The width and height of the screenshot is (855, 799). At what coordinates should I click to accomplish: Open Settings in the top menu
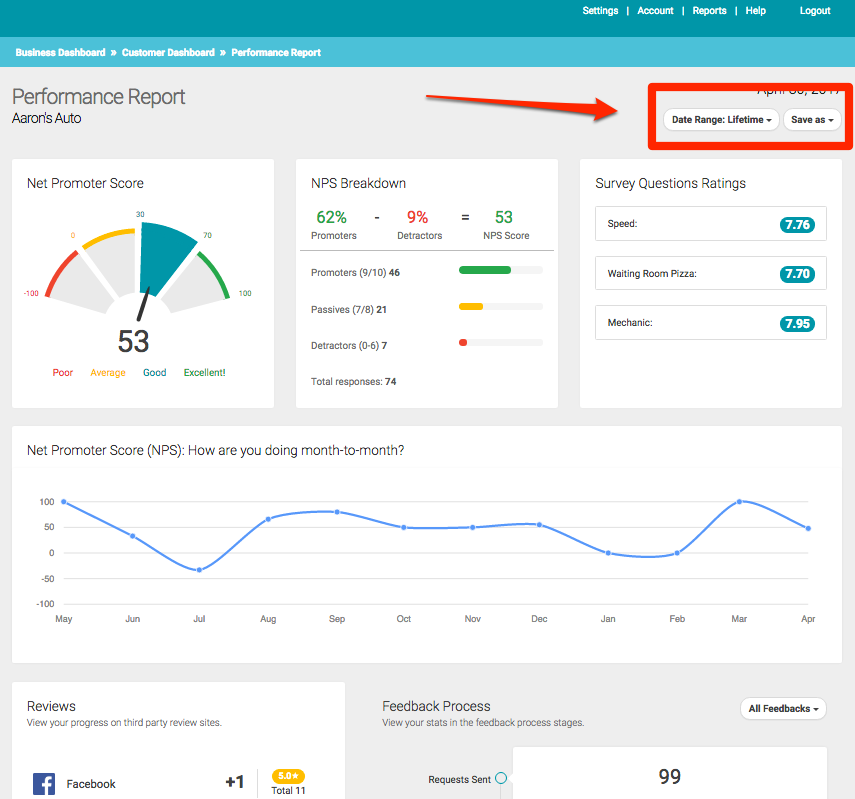tap(600, 10)
